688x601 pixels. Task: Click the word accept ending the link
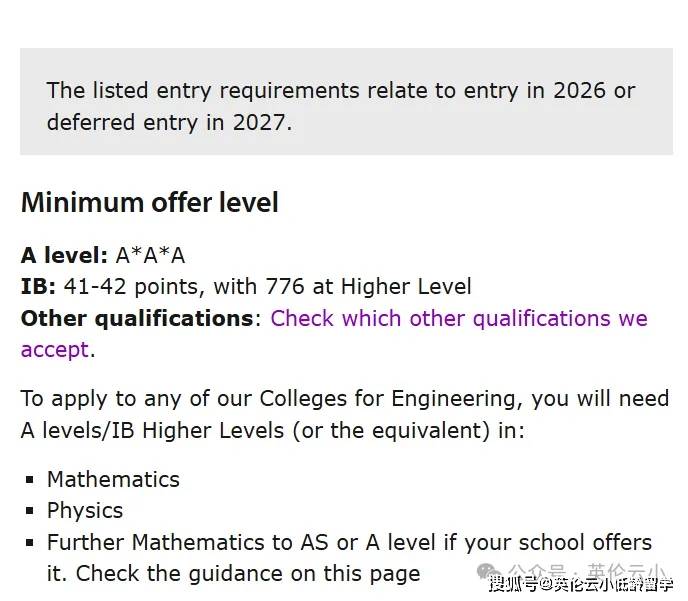55,351
